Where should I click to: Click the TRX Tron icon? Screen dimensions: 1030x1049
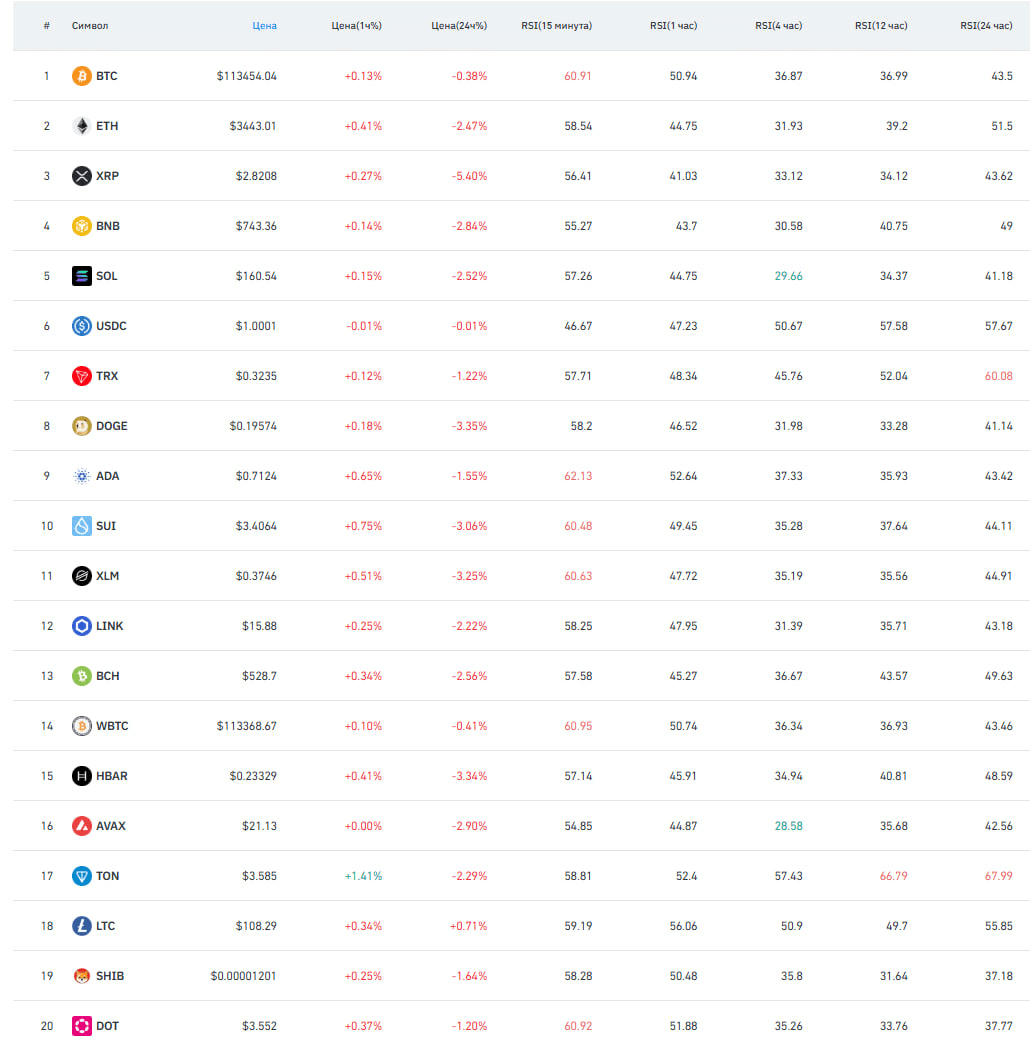click(82, 376)
